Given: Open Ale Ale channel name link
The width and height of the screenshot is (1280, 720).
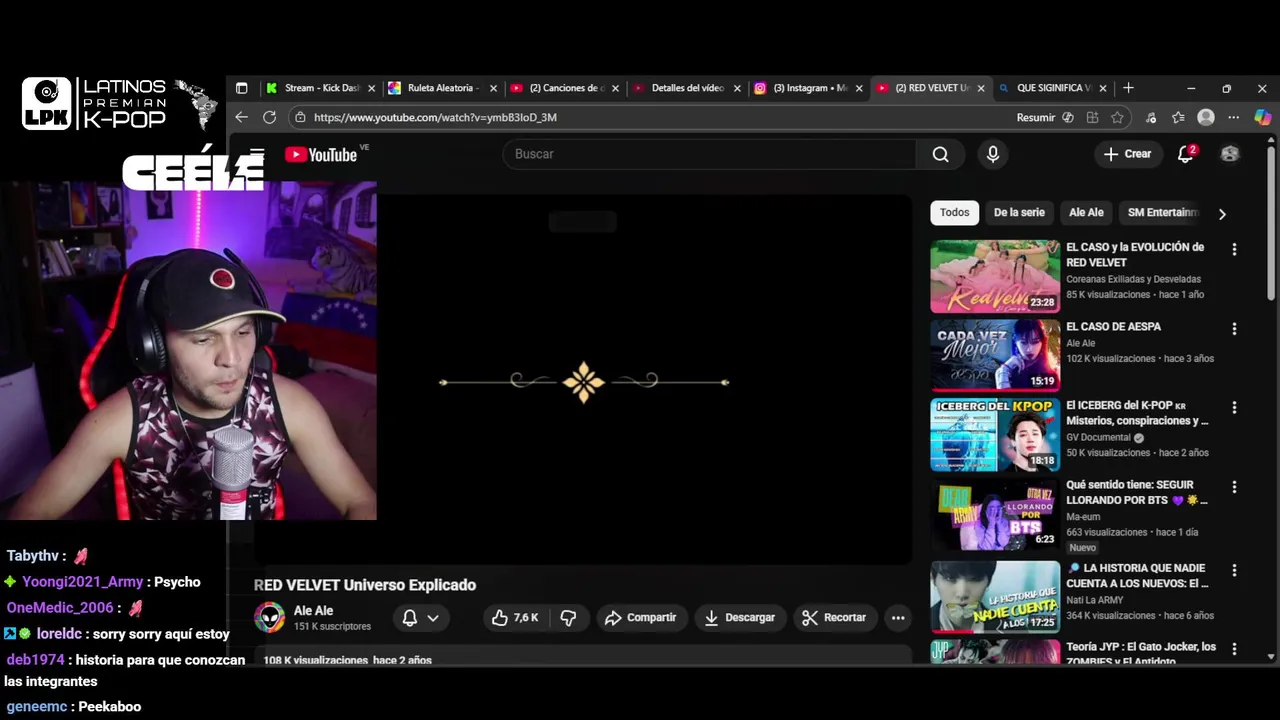Looking at the screenshot, I should [313, 611].
